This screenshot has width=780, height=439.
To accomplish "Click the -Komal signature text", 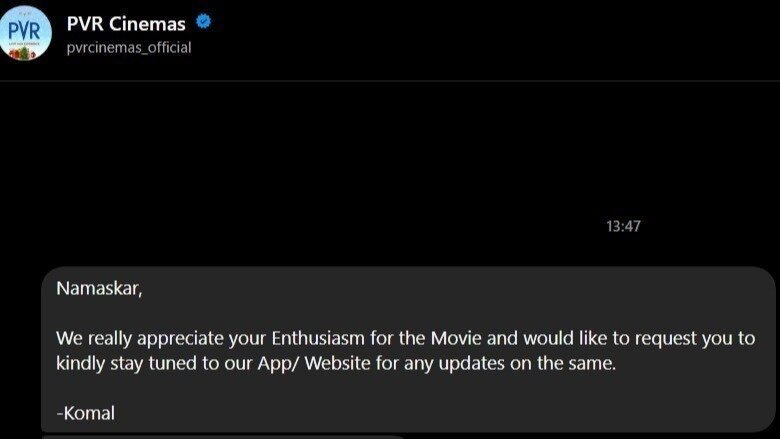I will click(x=85, y=412).
